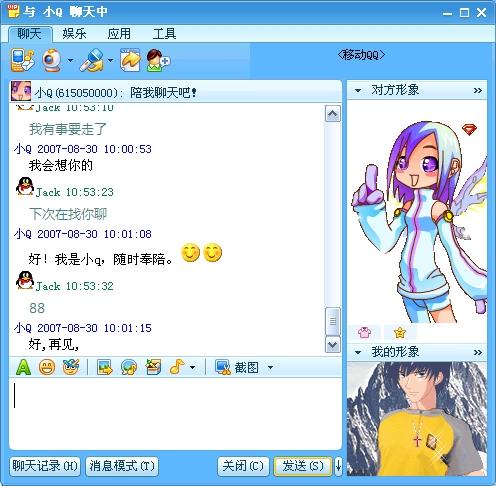
Task: Click the chat scrollbar down arrow
Action: [333, 345]
